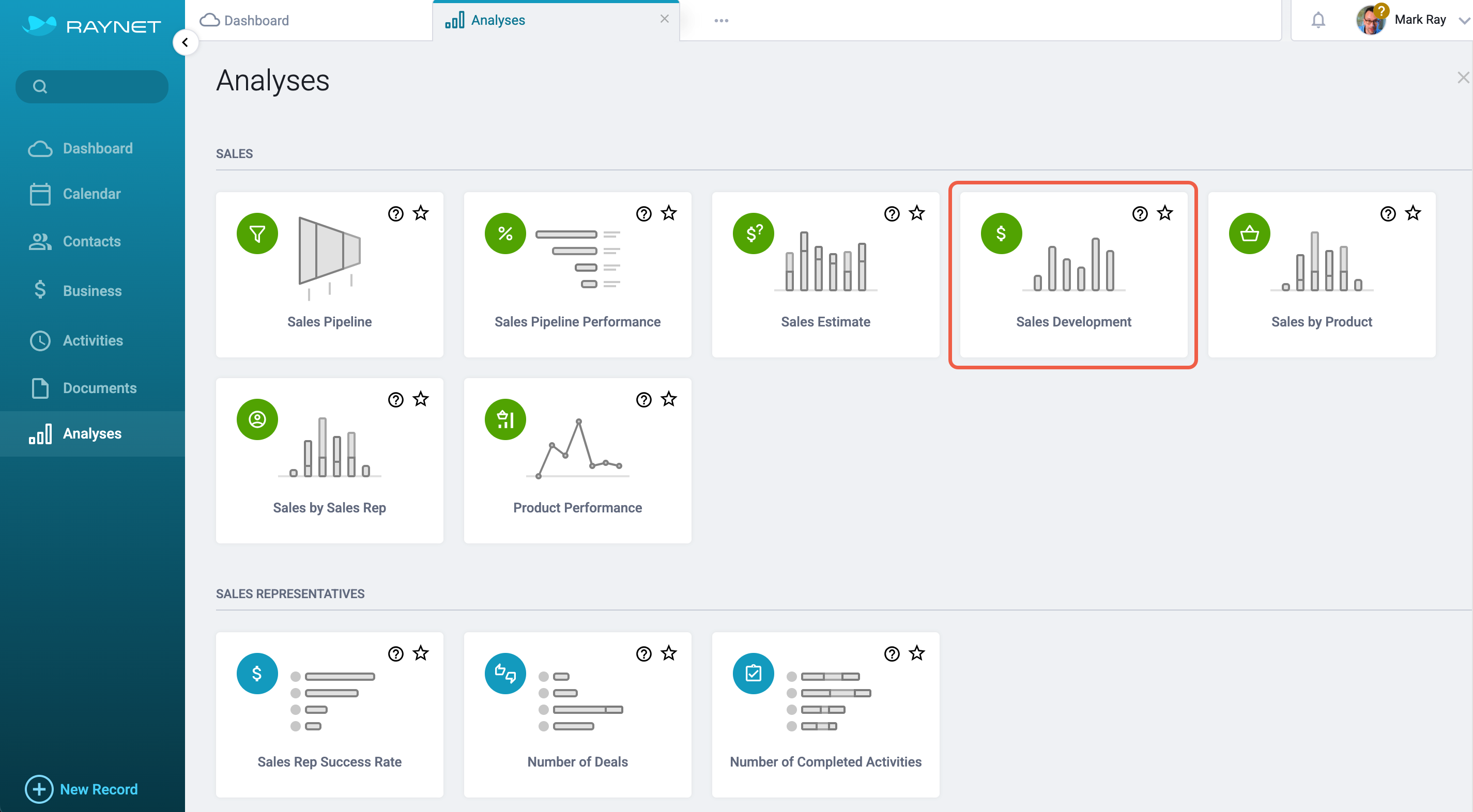The image size is (1473, 812).
Task: Favorite the Number of Deals analysis
Action: click(669, 653)
